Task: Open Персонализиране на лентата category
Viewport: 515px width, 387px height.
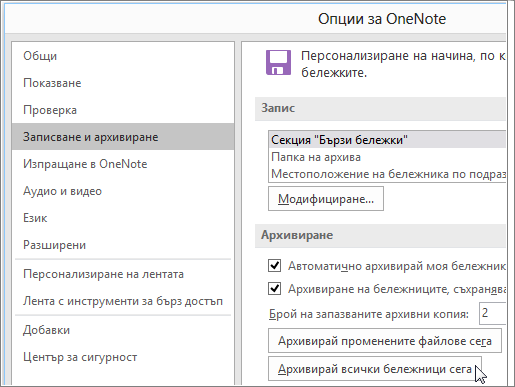Action: [x=123, y=274]
